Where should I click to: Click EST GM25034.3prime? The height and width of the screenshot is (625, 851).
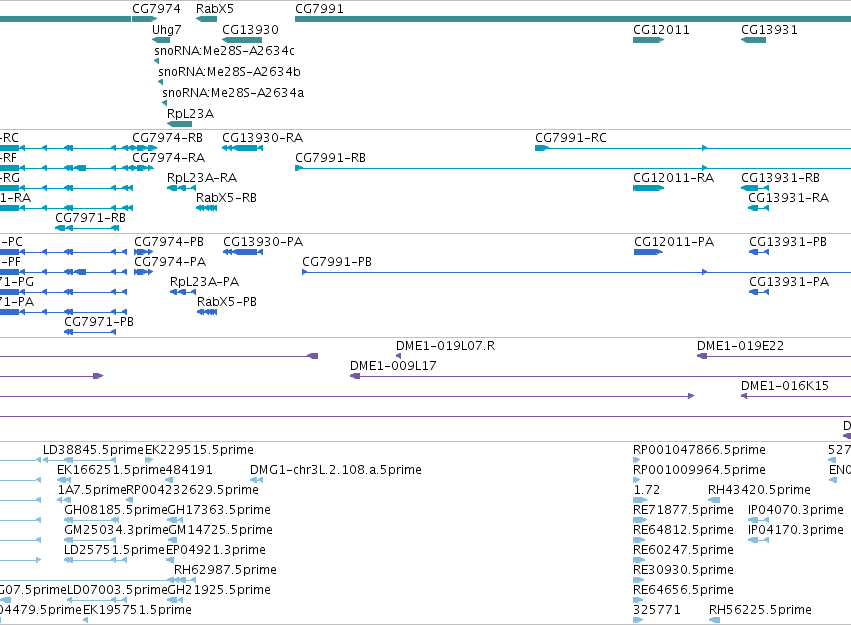[x=116, y=530]
